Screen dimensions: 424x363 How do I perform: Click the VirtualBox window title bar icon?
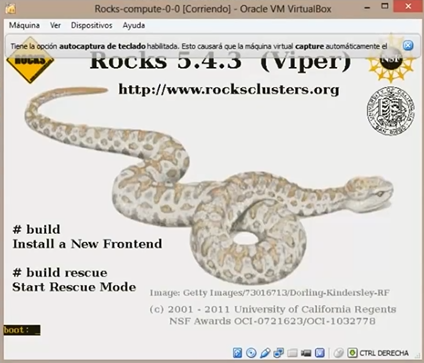[10, 8]
